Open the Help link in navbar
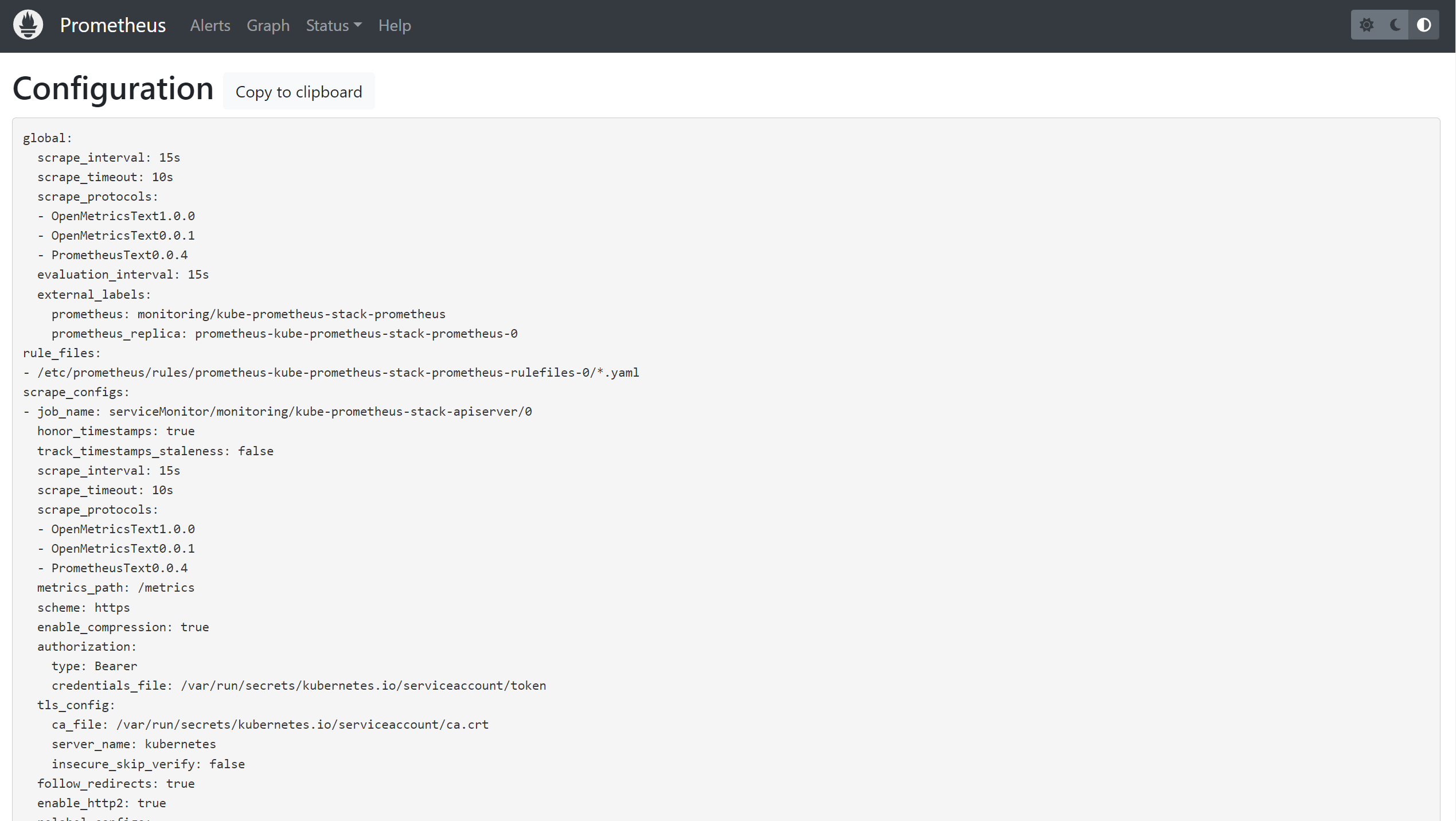Image resolution: width=1456 pixels, height=821 pixels. tap(394, 25)
